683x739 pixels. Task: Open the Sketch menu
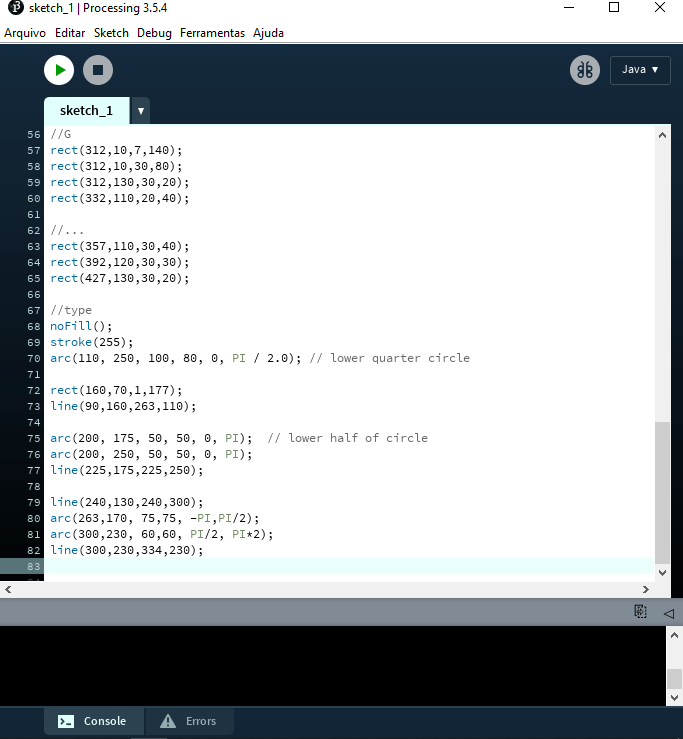pos(111,33)
